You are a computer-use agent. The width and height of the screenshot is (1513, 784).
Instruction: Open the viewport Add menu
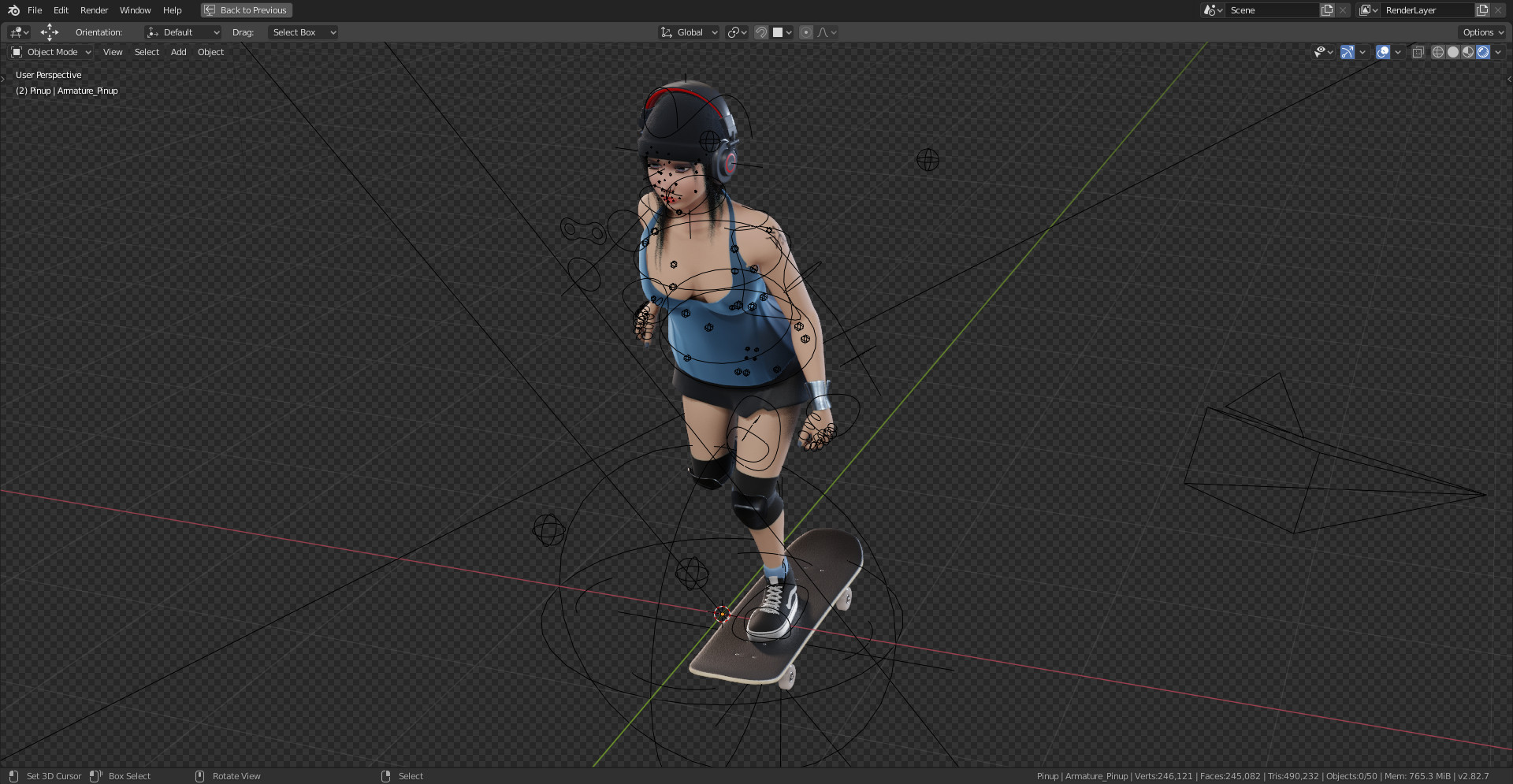(x=179, y=52)
